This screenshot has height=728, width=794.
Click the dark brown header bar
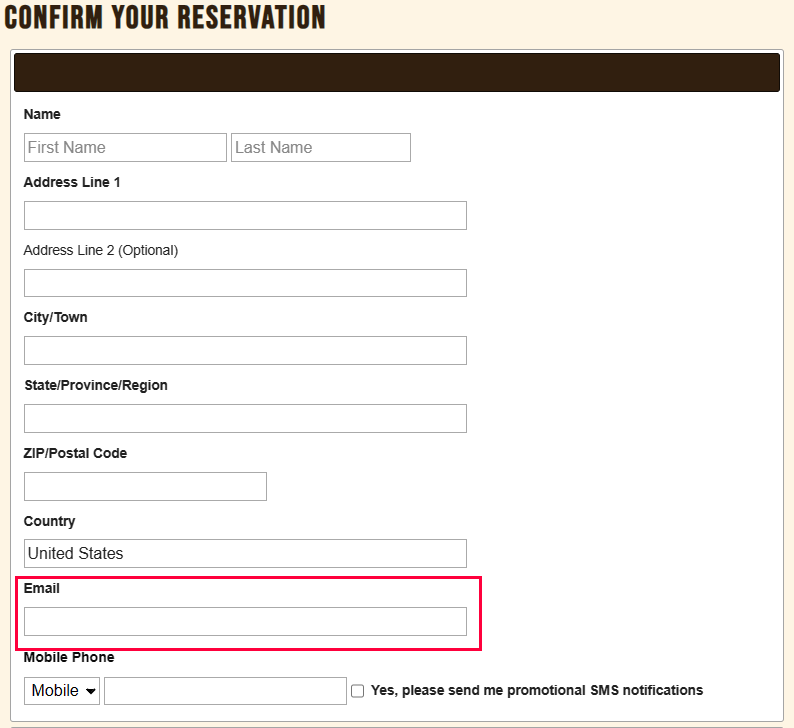pos(397,73)
